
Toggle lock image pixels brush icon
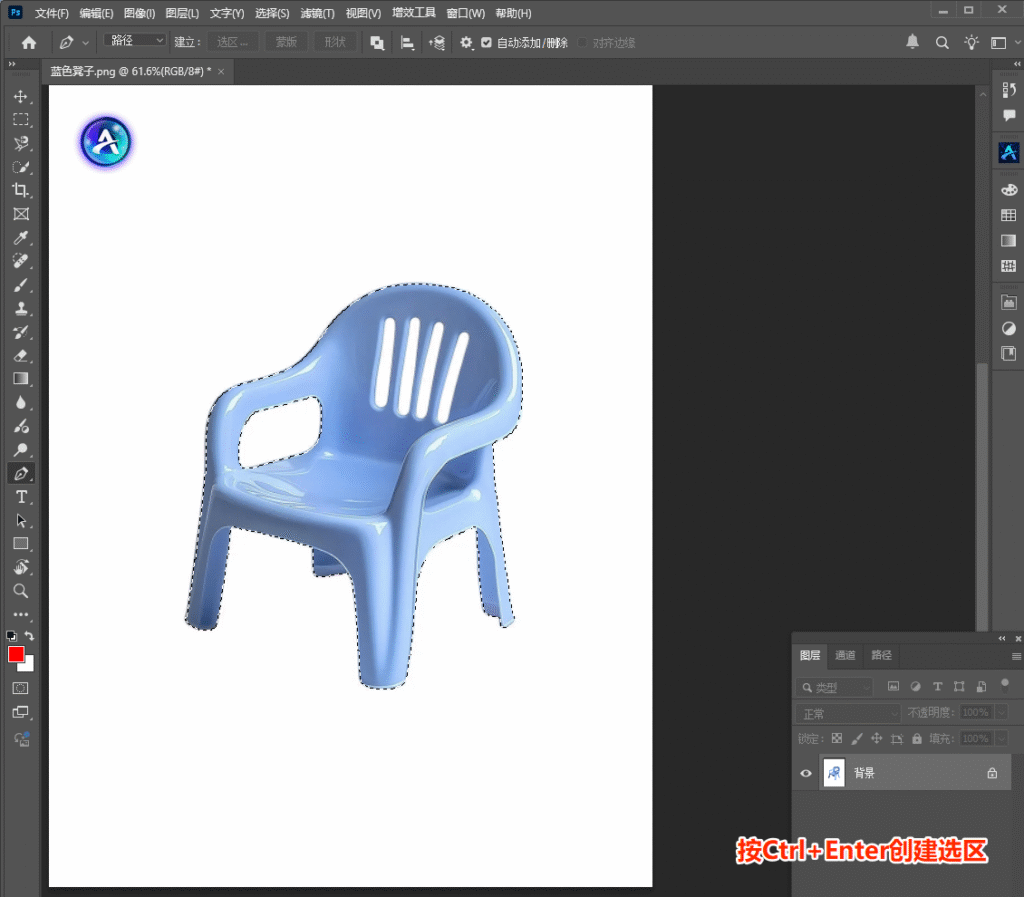tap(857, 738)
